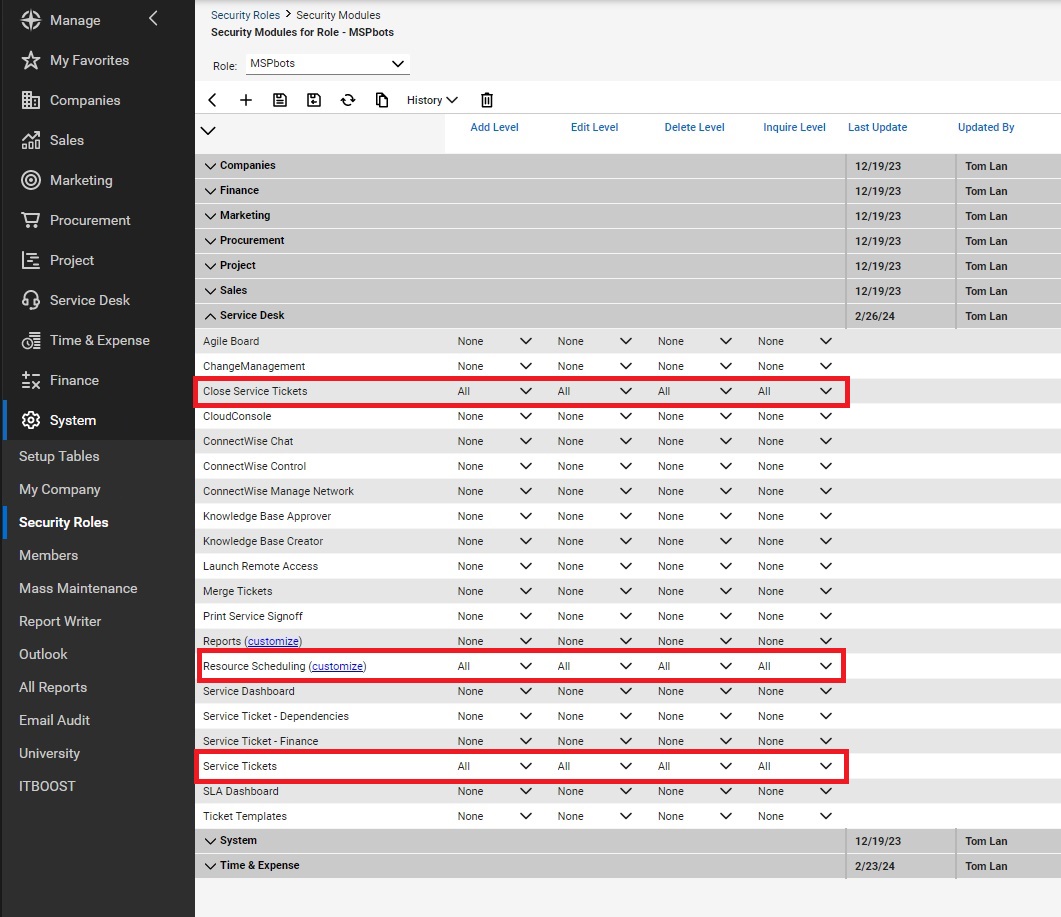Collapse the Manage sidebar with the arrow
1061x917 pixels.
pos(153,18)
